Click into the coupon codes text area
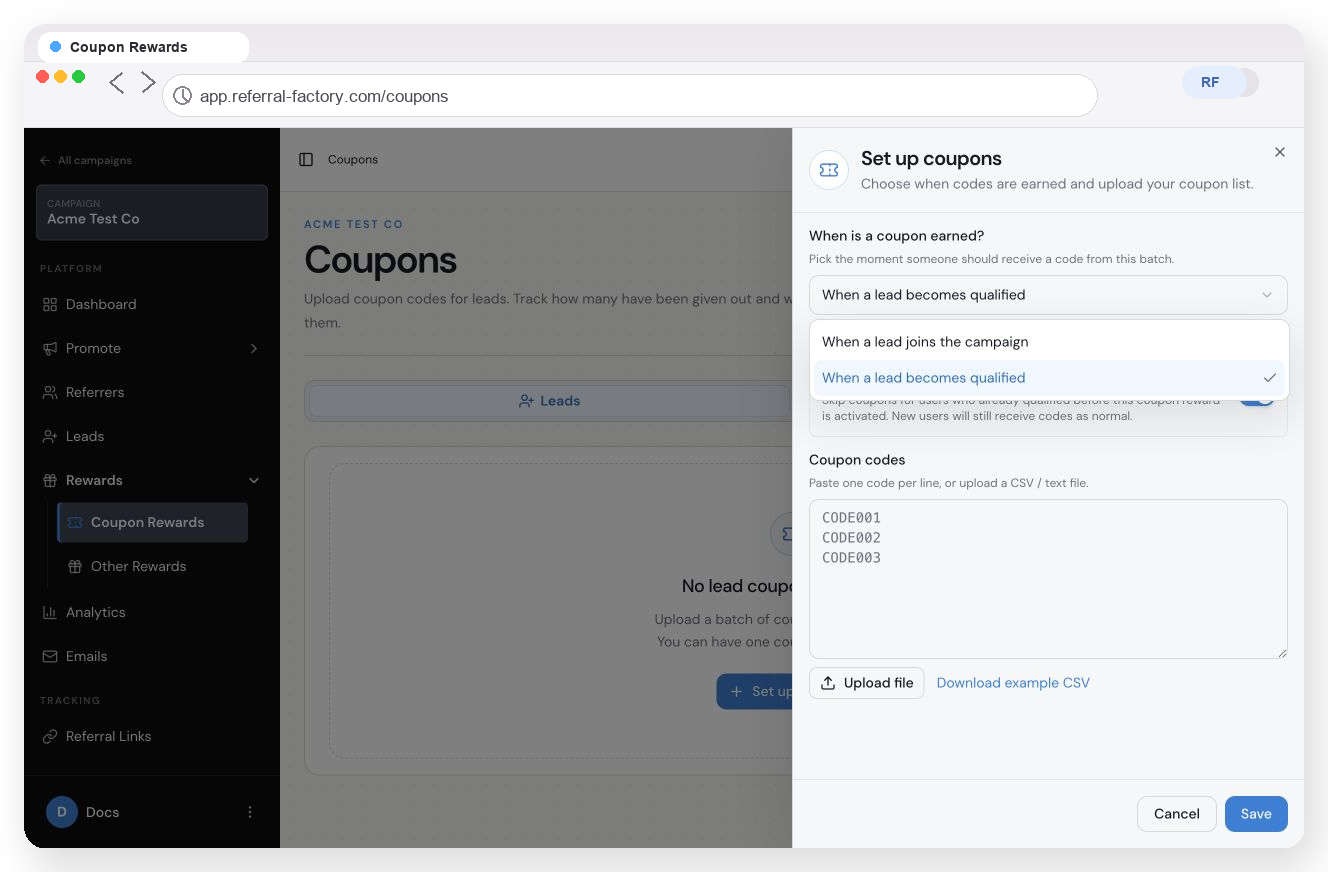Image resolution: width=1328 pixels, height=872 pixels. point(1048,579)
